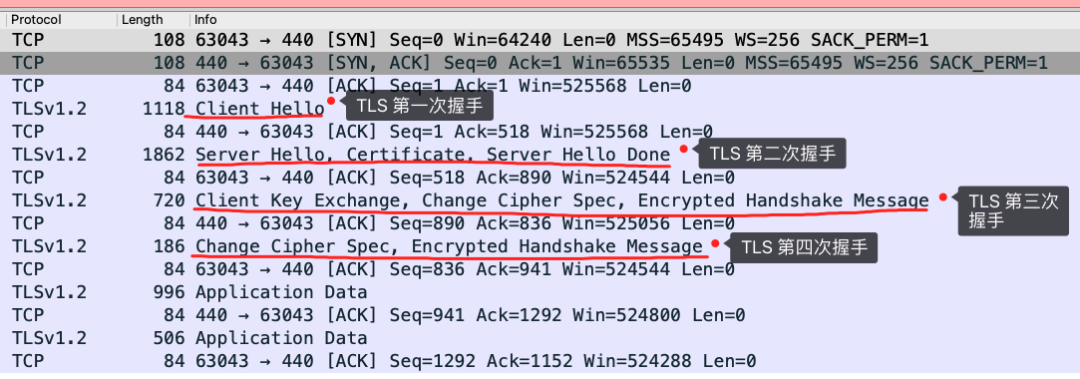This screenshot has width=1080, height=379.
Task: Click the Length column header
Action: pos(153,20)
